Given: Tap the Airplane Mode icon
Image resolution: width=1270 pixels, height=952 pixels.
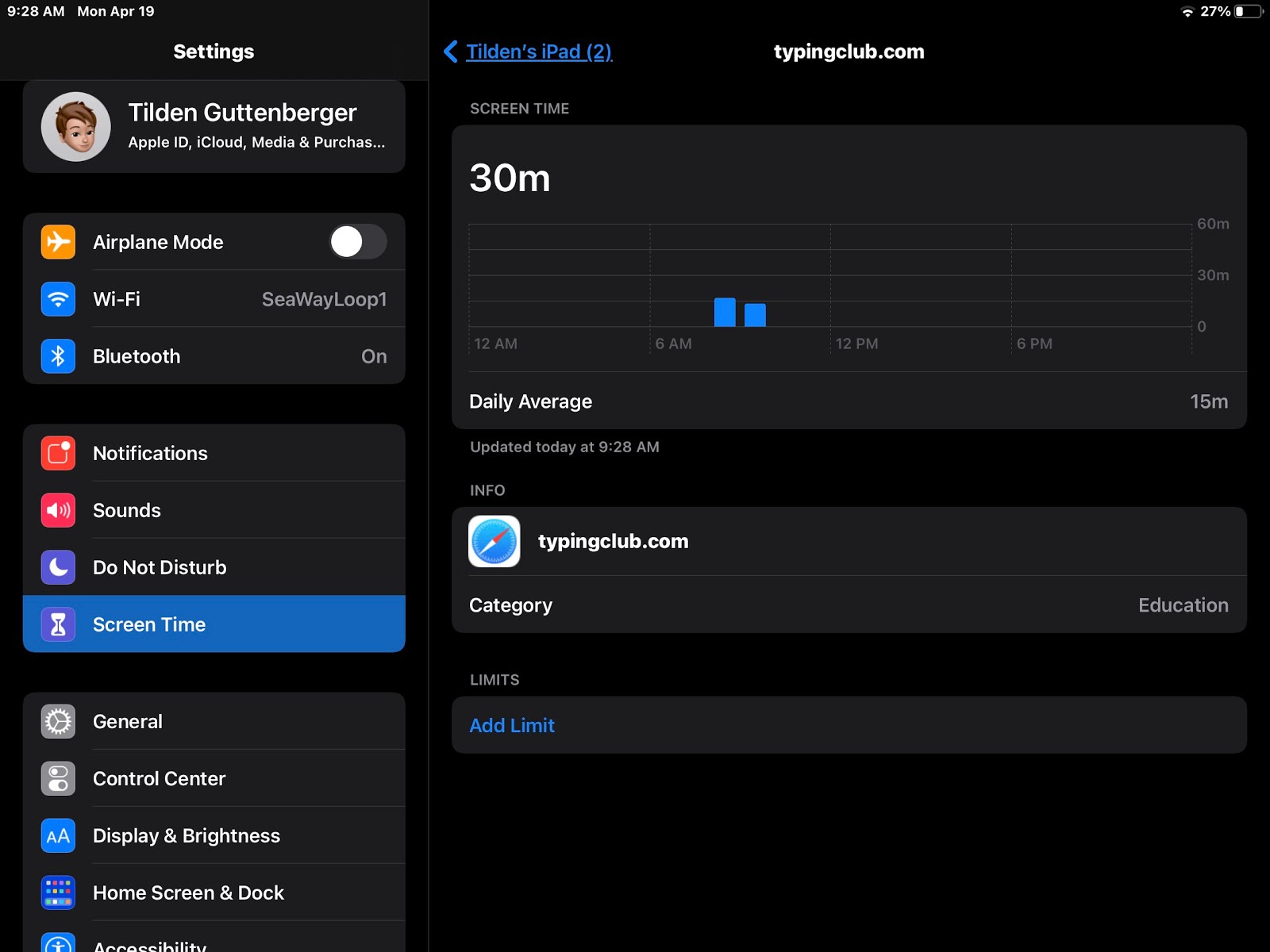Looking at the screenshot, I should (x=58, y=242).
